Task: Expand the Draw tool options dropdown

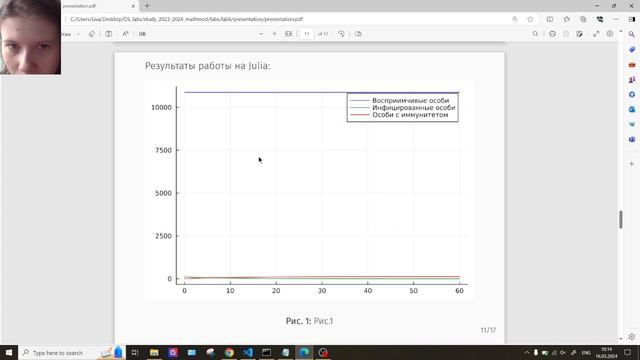Action: (x=78, y=34)
